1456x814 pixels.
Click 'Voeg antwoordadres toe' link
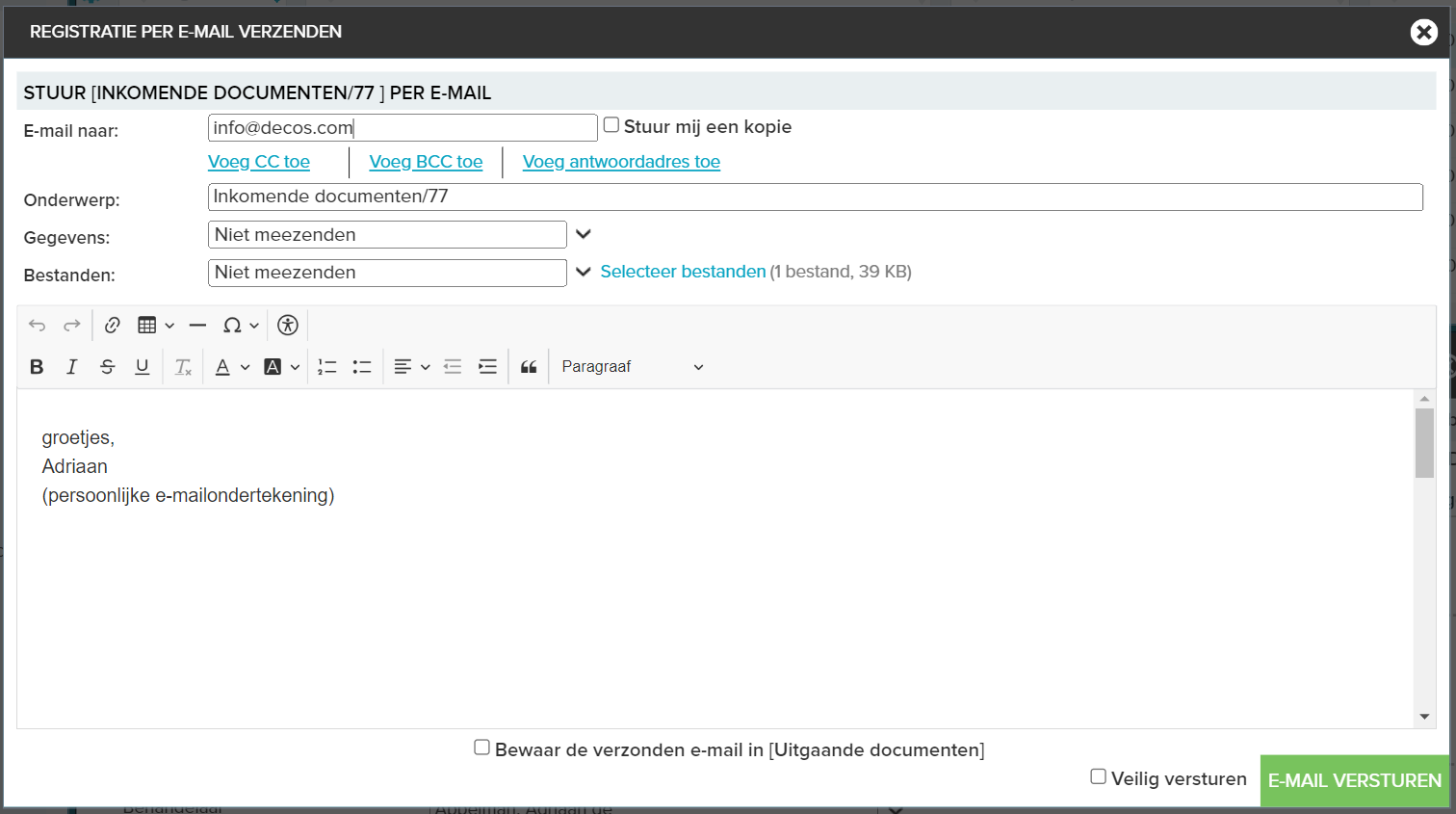click(x=621, y=162)
